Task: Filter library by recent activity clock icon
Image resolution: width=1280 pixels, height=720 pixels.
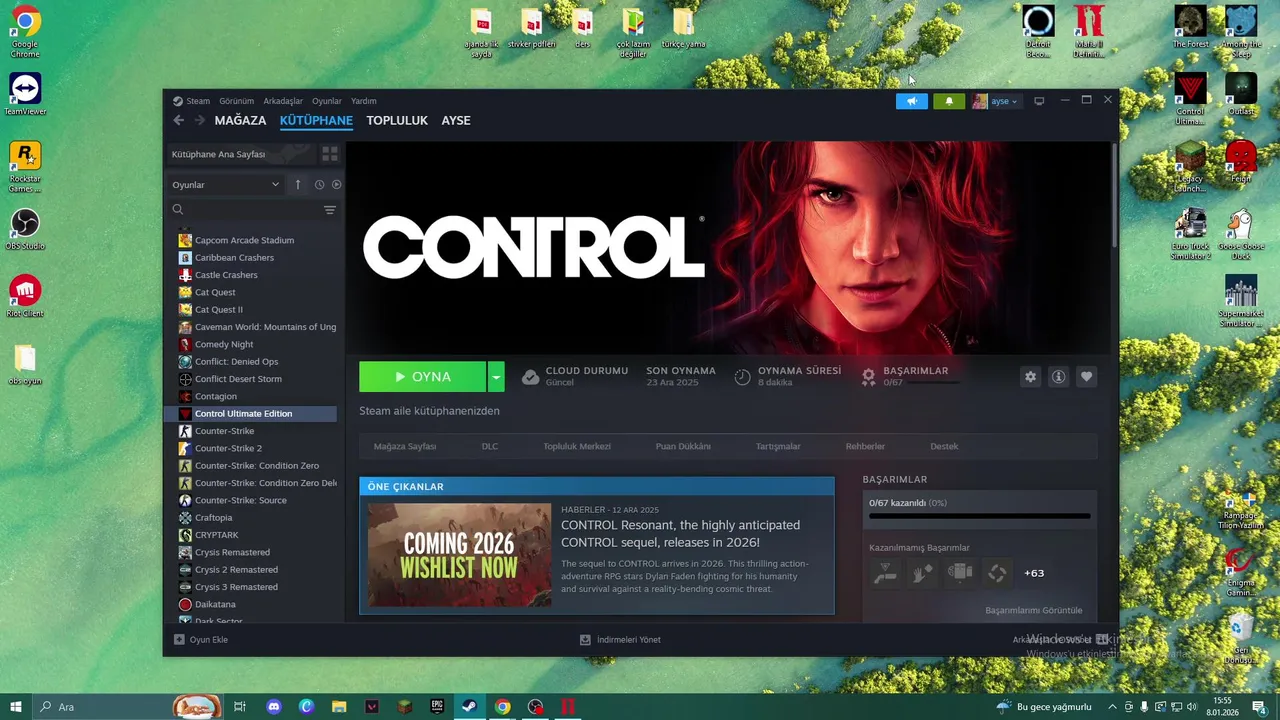Action: [319, 185]
